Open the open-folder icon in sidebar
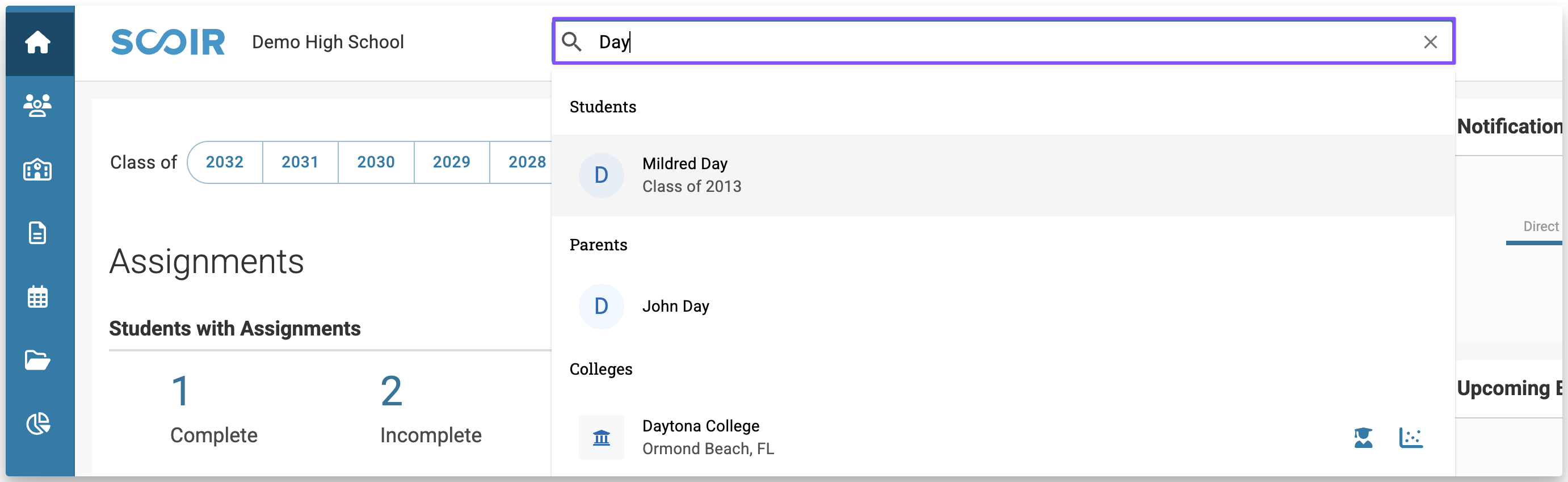This screenshot has height=482, width=1568. pyautogui.click(x=38, y=361)
